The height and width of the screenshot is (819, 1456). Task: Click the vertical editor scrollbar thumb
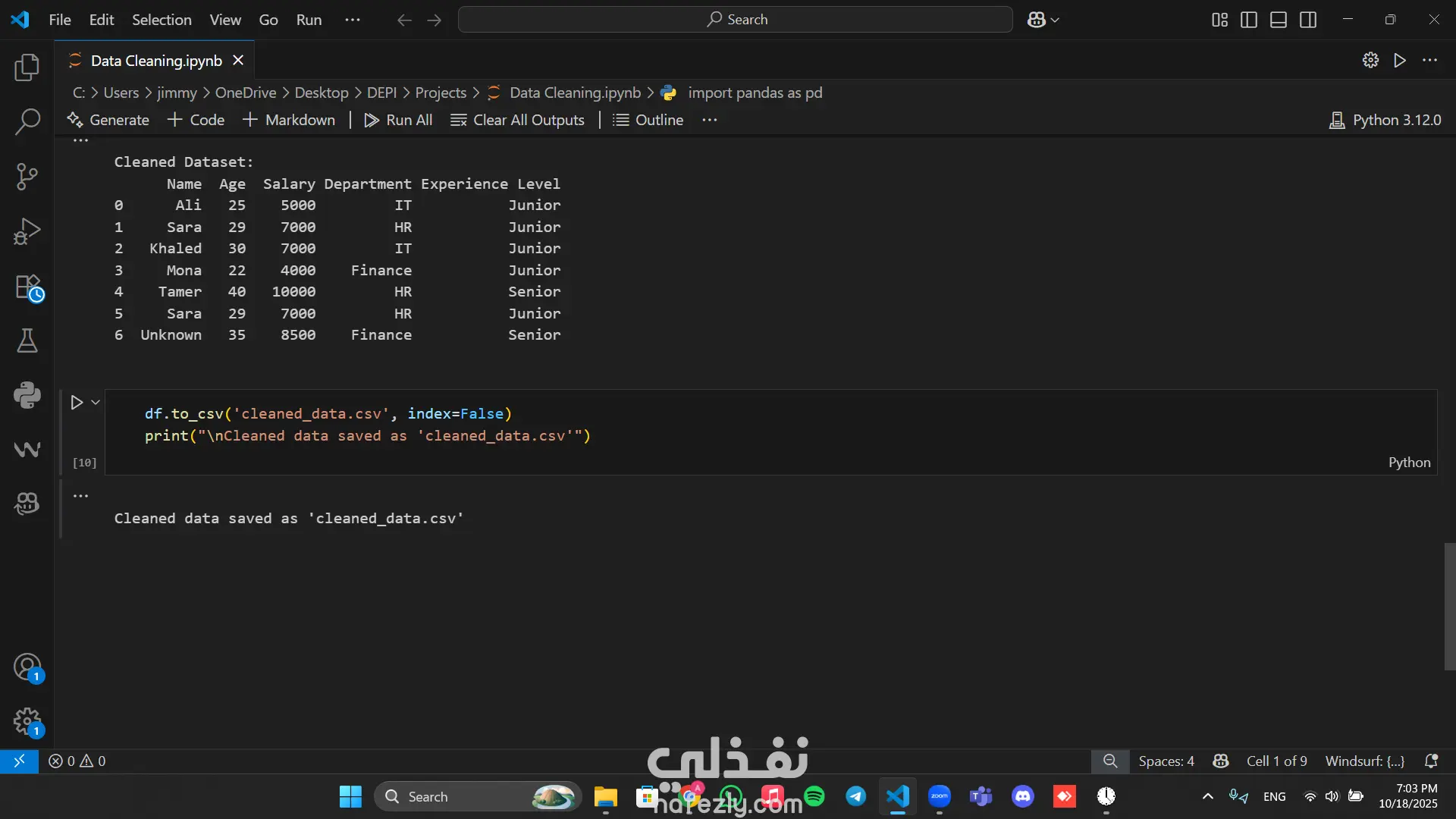[1449, 607]
